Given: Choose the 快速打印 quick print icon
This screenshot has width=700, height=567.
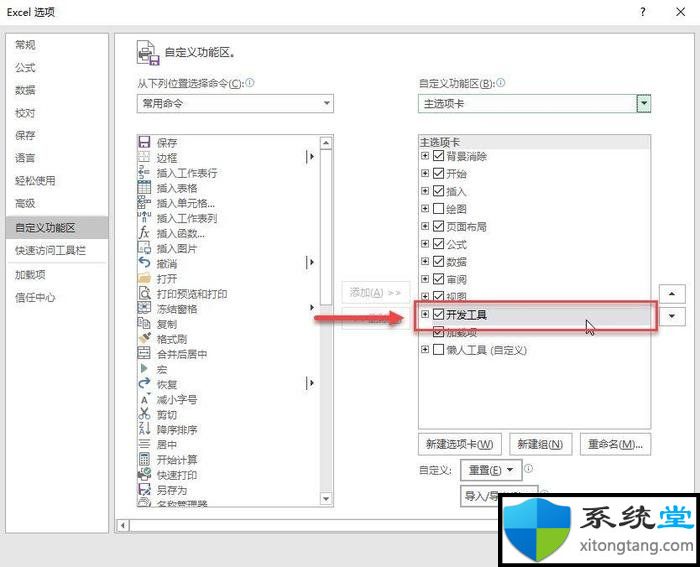Looking at the screenshot, I should [x=144, y=475].
